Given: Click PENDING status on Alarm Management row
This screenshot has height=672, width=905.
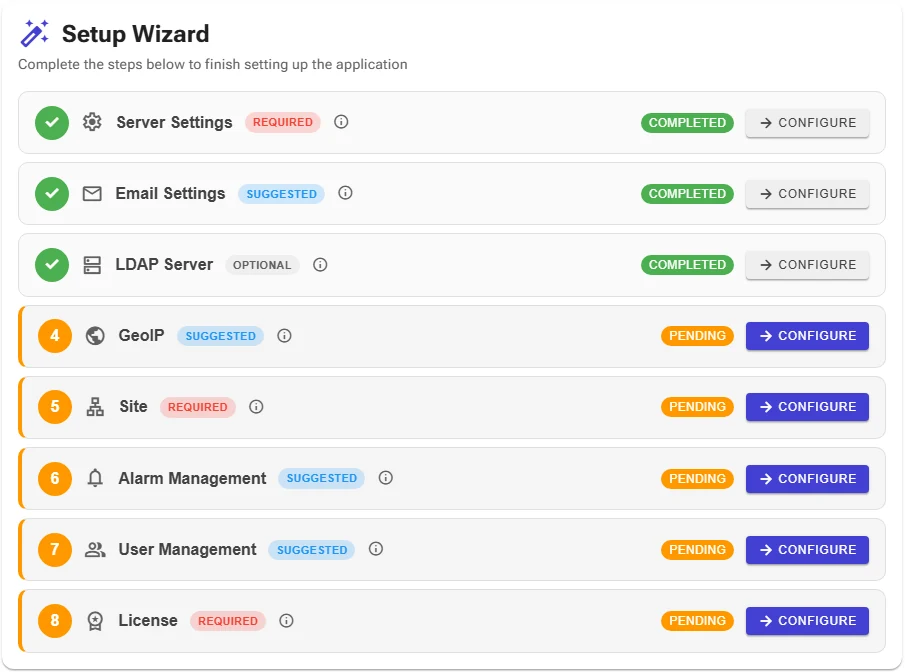Looking at the screenshot, I should (x=697, y=479).
